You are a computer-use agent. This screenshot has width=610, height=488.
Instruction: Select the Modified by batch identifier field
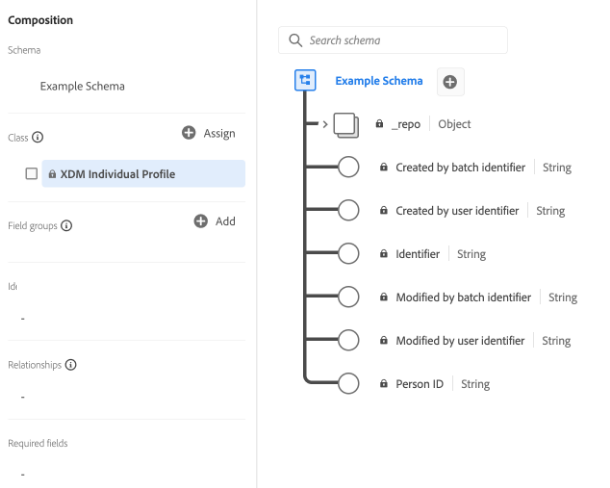coord(463,297)
